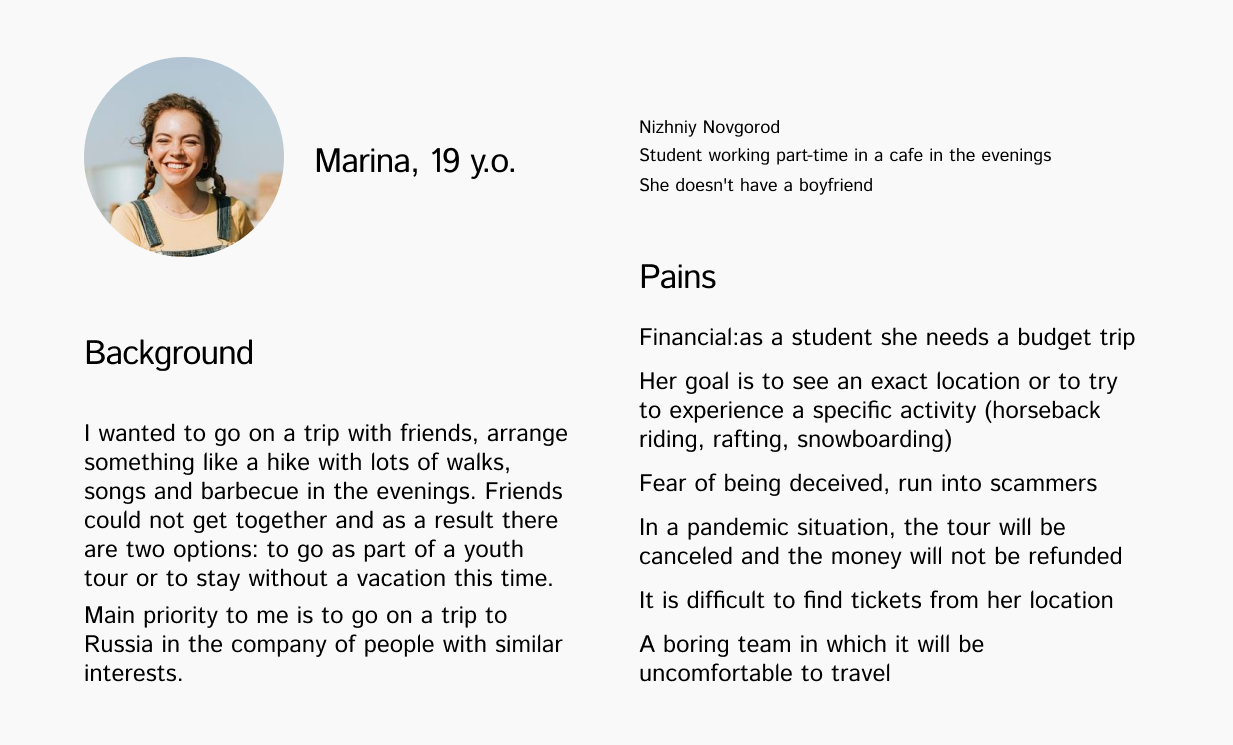
Task: Select the "difficult to find tickets" pain point
Action: (x=876, y=600)
